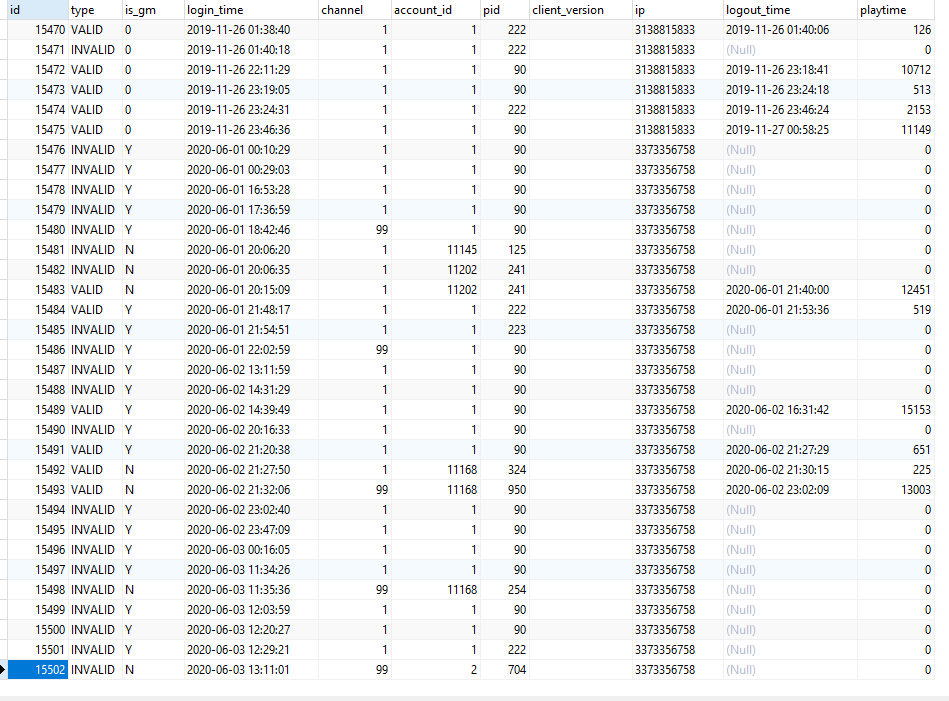The image size is (949, 701).
Task: Select login time 2019-11-26 01:38:40
Action: (x=238, y=30)
